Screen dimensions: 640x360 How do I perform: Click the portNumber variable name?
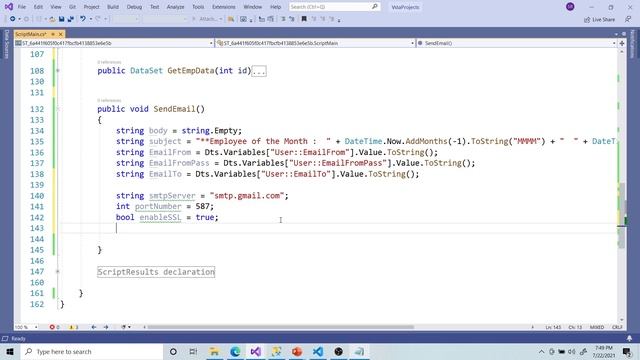(x=158, y=207)
